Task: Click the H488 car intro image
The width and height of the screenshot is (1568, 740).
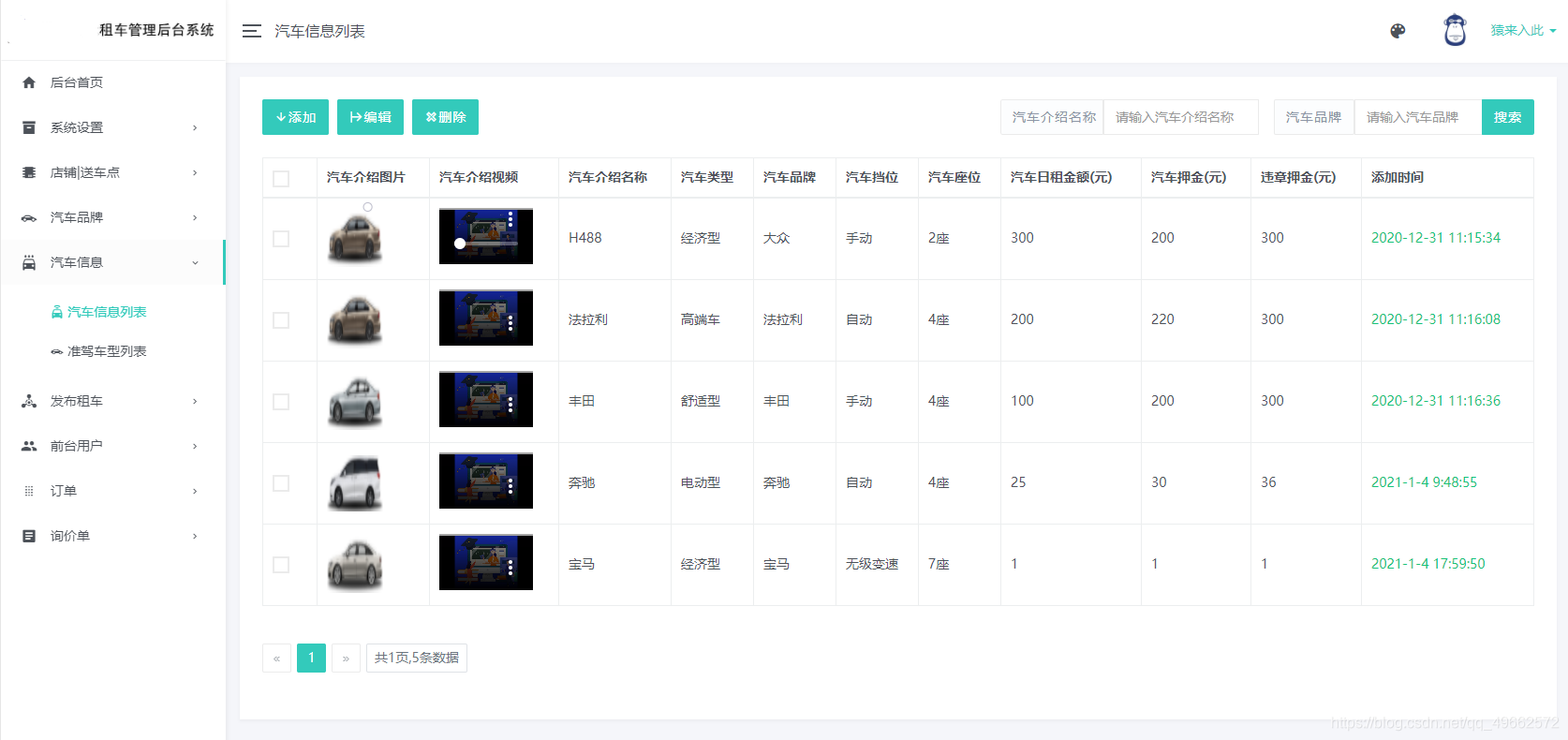Action: point(355,238)
